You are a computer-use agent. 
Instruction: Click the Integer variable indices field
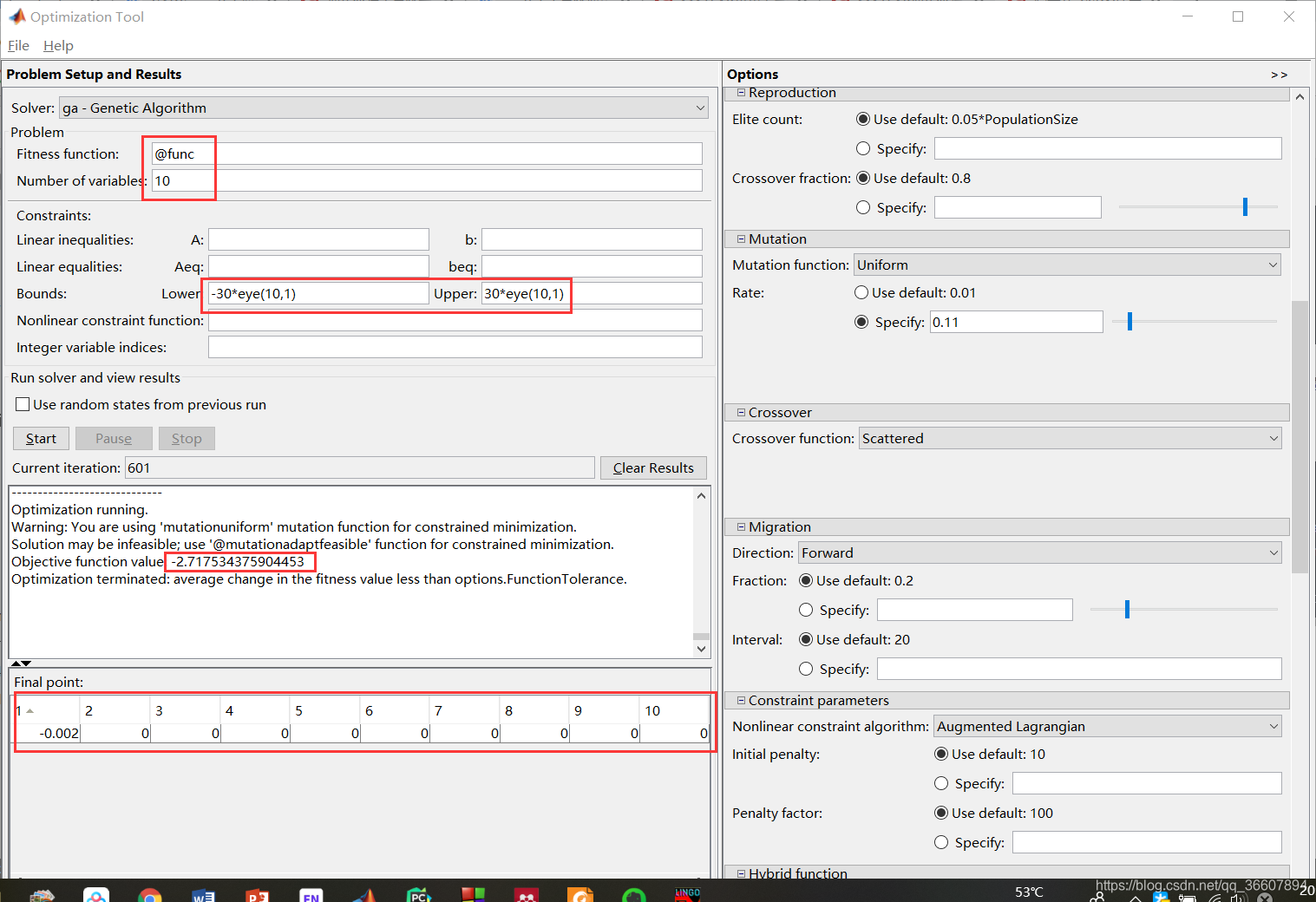point(455,347)
